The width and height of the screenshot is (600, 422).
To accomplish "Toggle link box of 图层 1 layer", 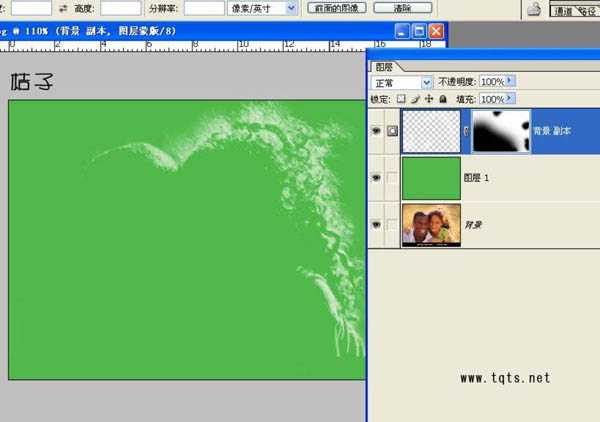I will click(x=392, y=178).
